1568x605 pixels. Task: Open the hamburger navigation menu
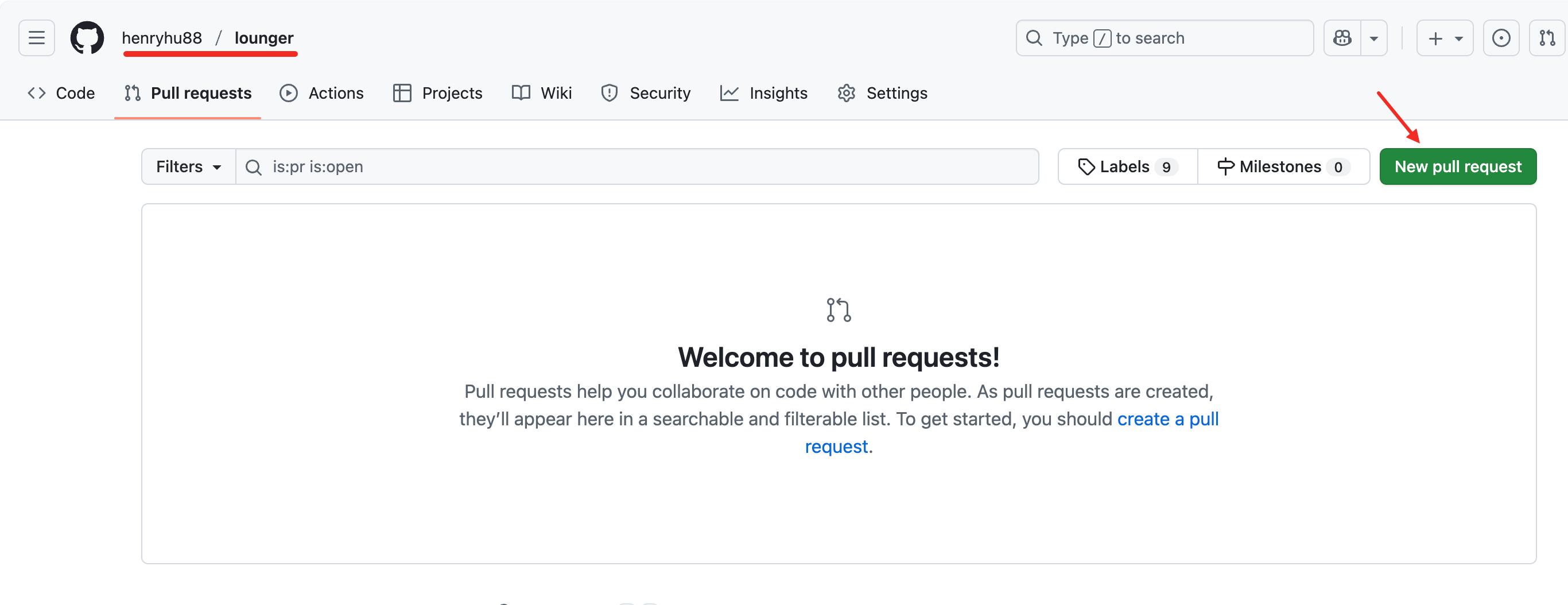pyautogui.click(x=37, y=38)
